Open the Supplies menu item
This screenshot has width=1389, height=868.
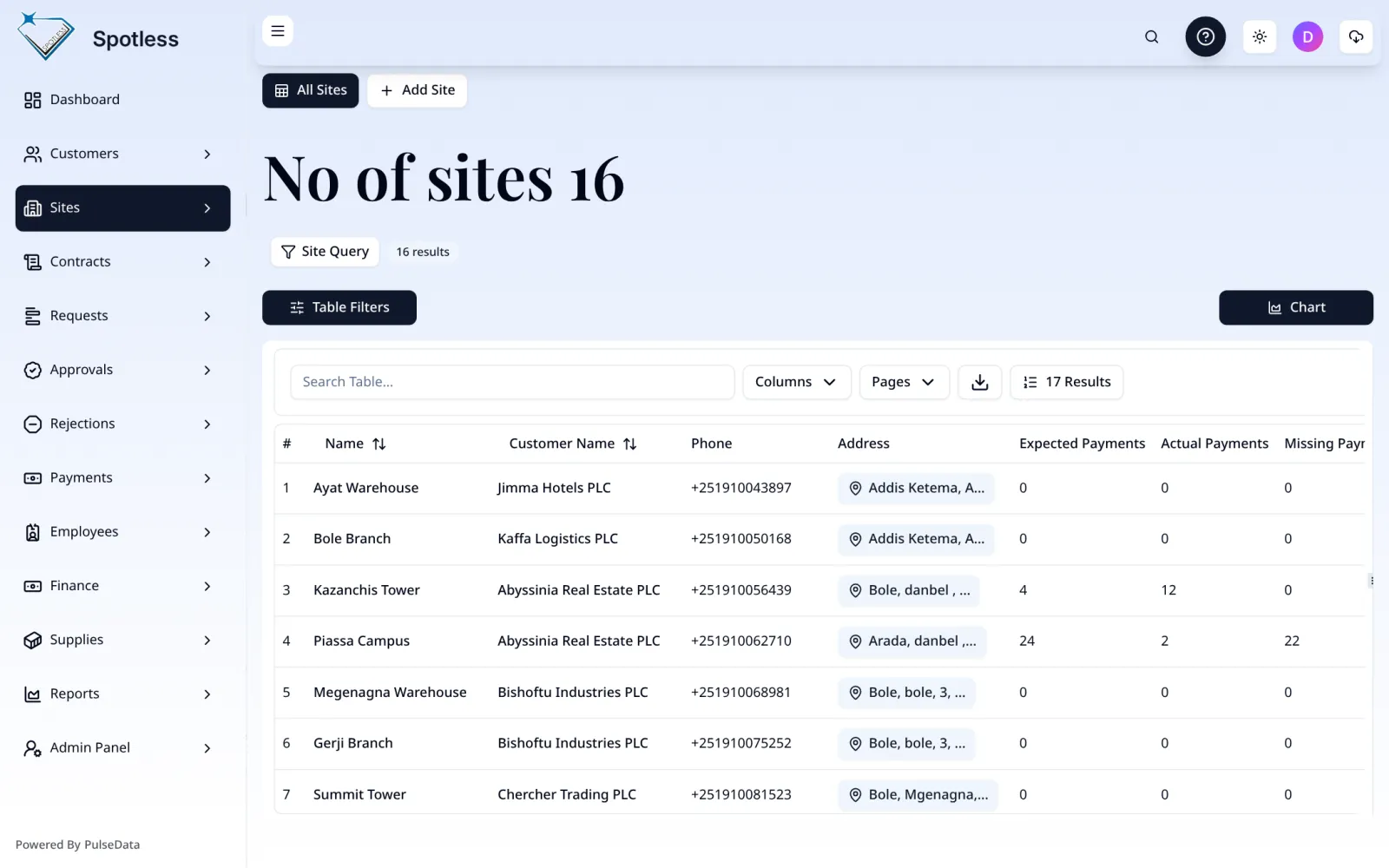[122, 640]
